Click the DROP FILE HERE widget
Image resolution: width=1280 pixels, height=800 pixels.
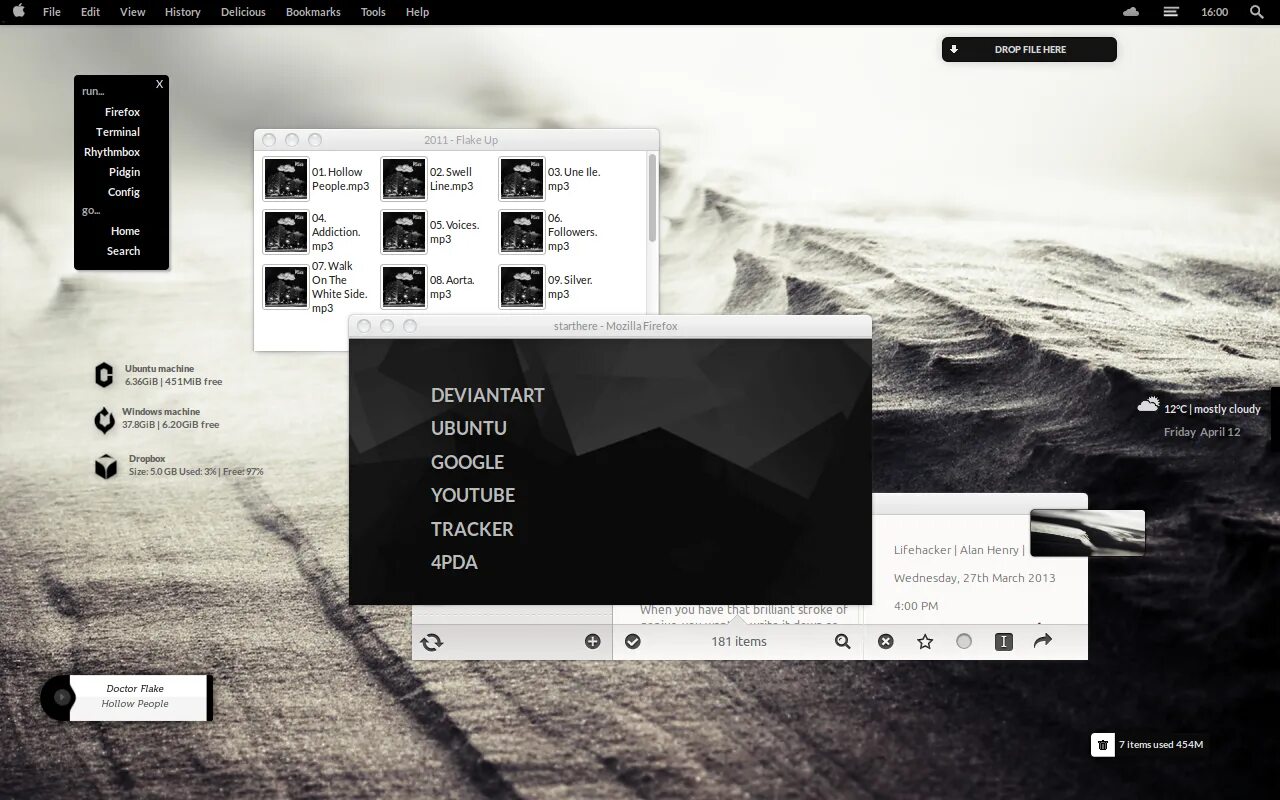1029,49
